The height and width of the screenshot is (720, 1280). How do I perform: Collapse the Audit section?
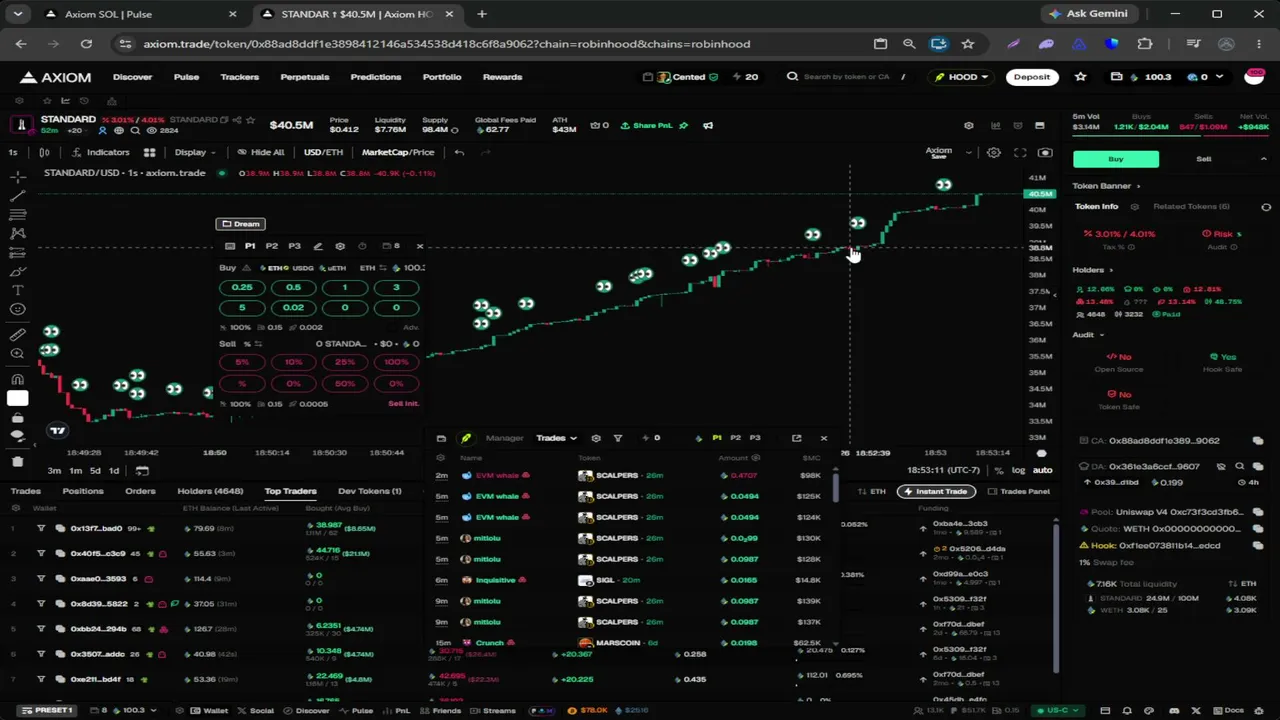pos(1088,335)
